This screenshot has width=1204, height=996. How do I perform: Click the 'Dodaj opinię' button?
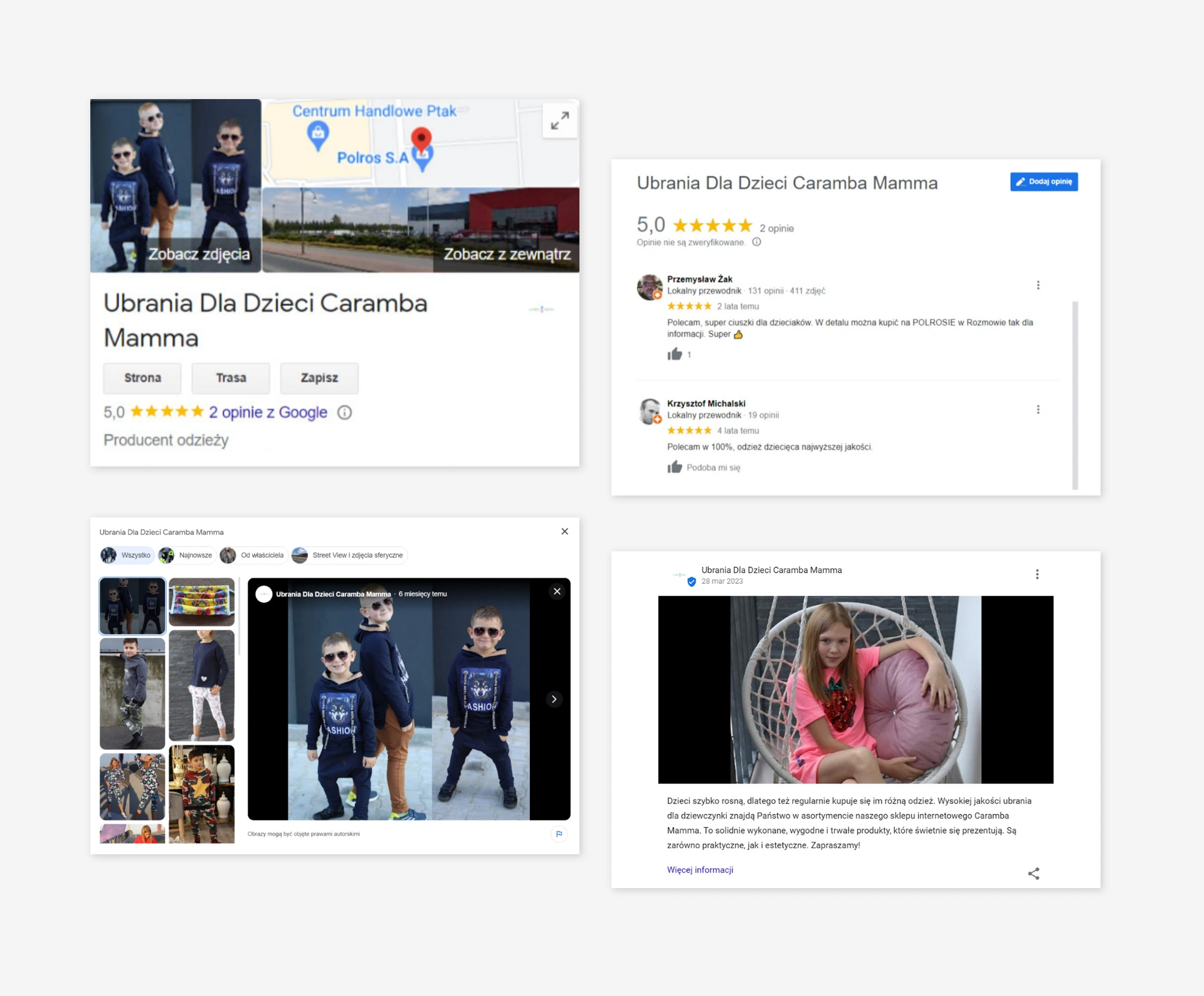point(1044,181)
